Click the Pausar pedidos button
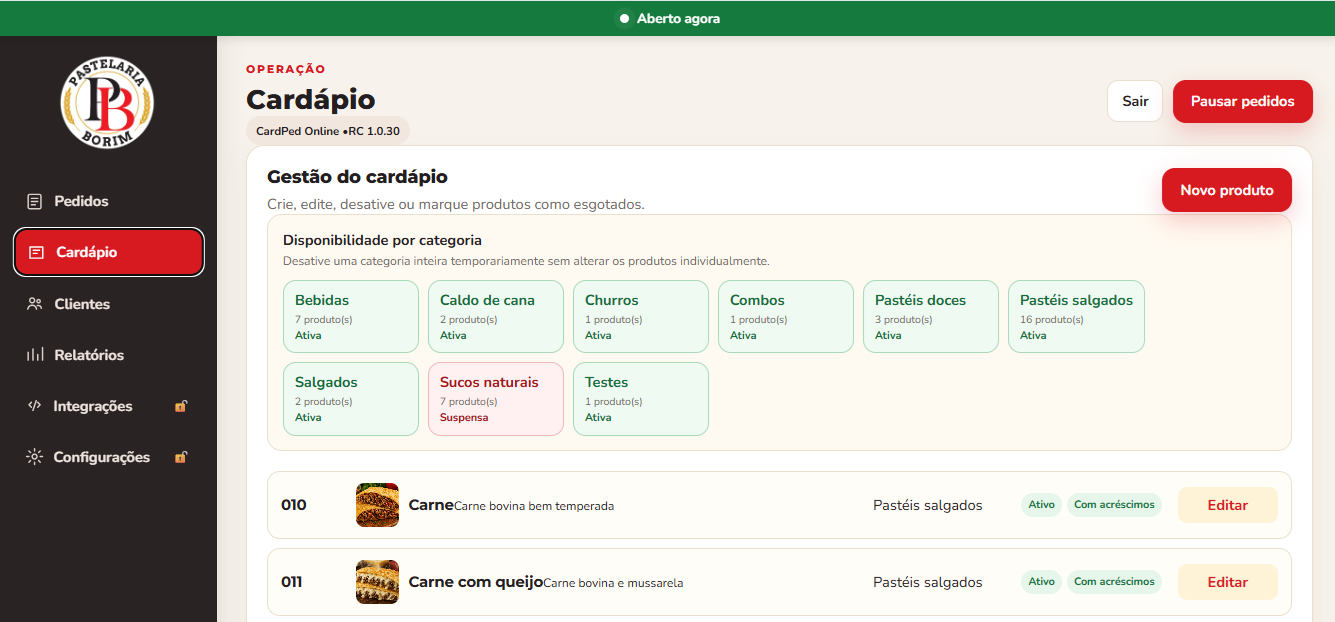1335x622 pixels. coord(1243,101)
